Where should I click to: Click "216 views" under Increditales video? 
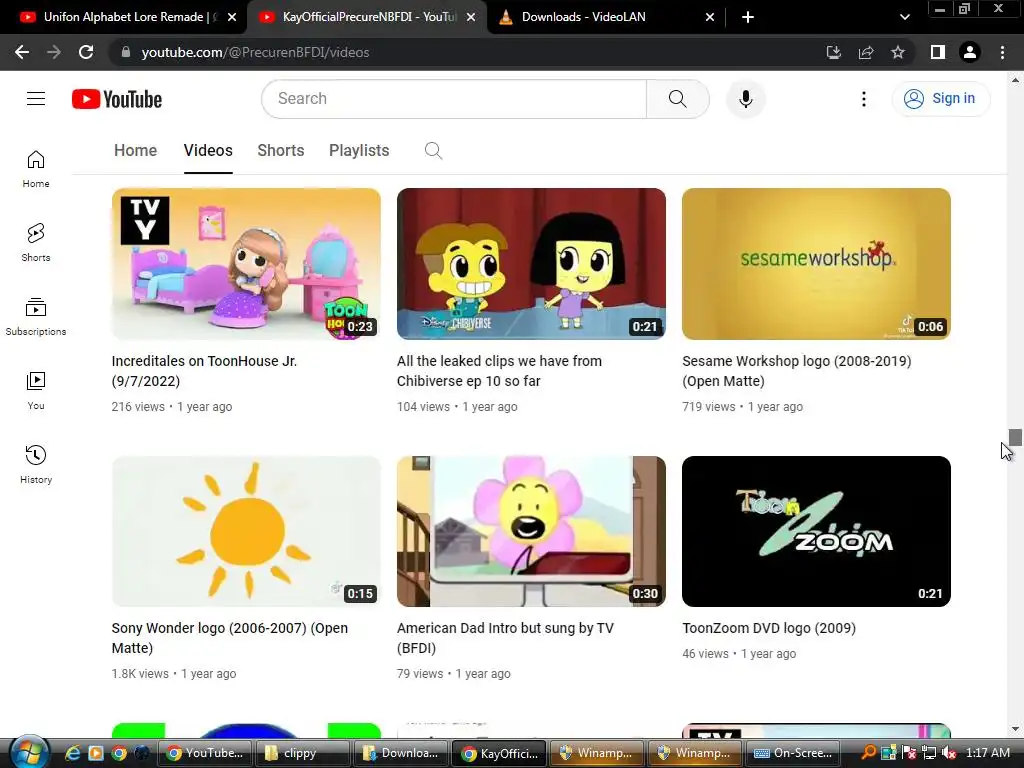[x=138, y=407]
